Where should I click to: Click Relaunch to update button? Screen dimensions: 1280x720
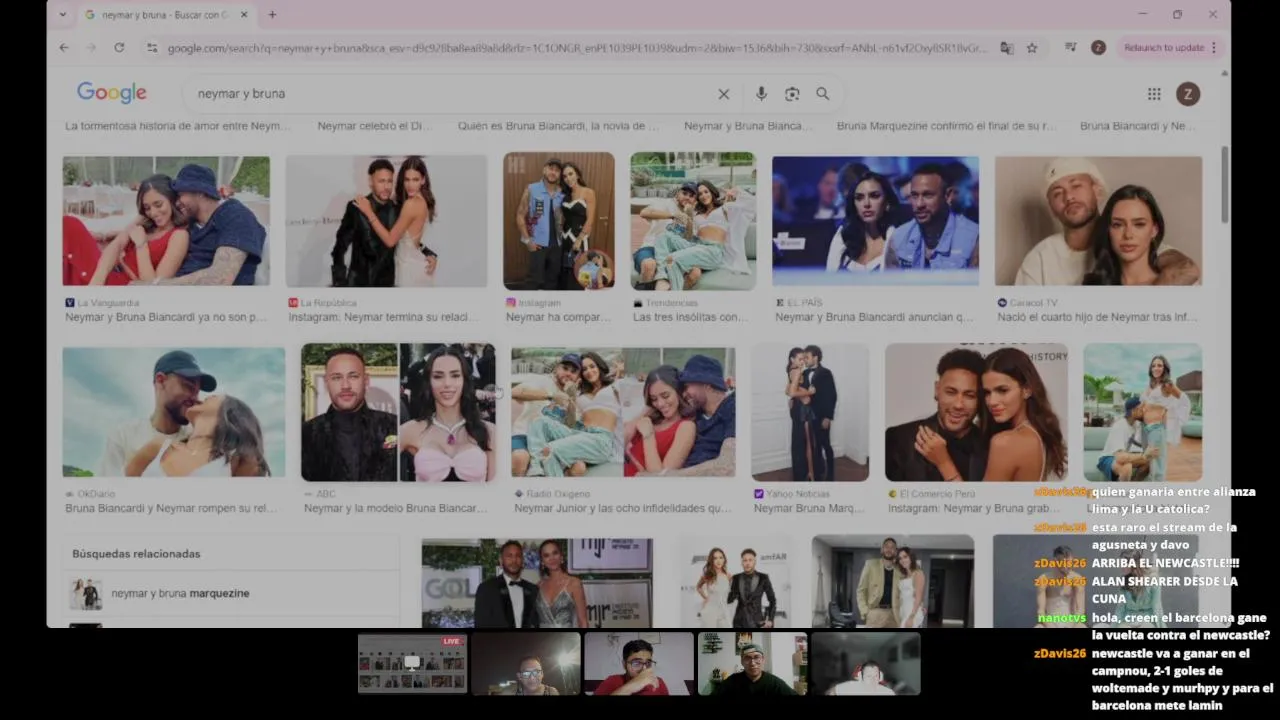(1170, 47)
